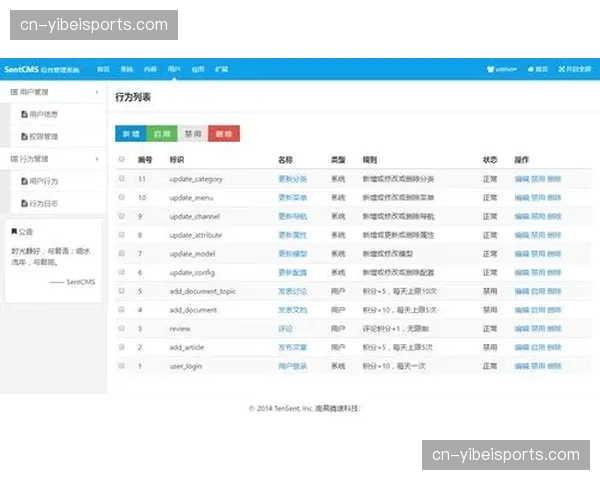Open 用户行为 page in sidebar
Viewport: 600px width, 480px height.
point(39,181)
